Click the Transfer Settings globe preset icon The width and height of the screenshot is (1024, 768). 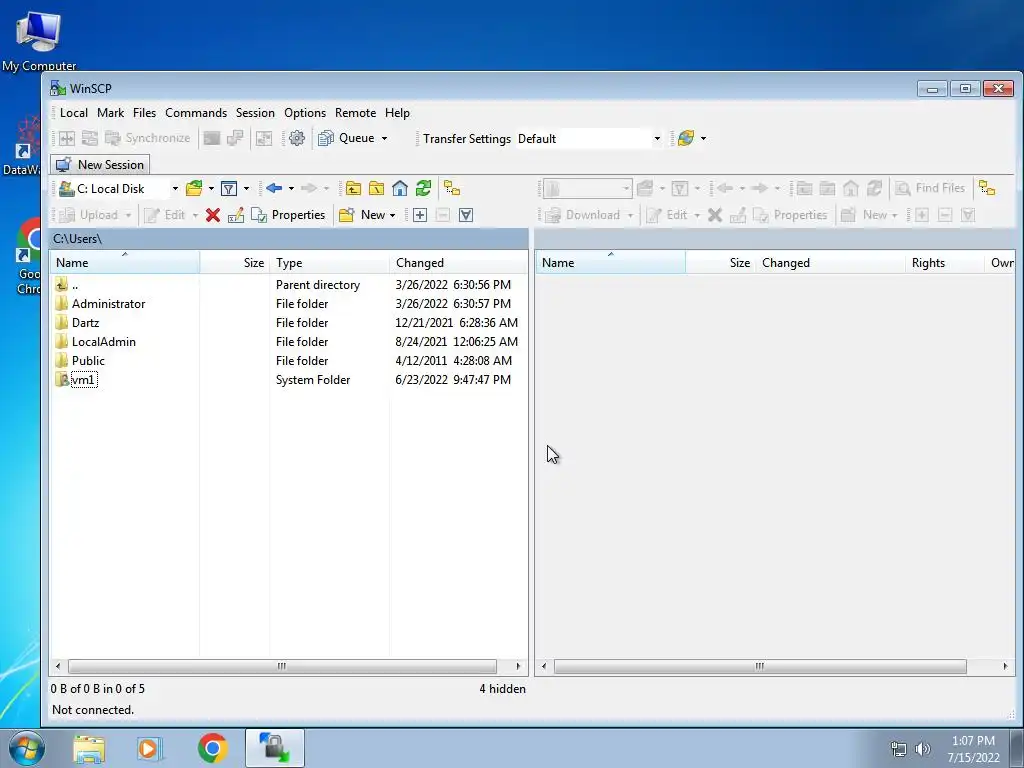686,138
